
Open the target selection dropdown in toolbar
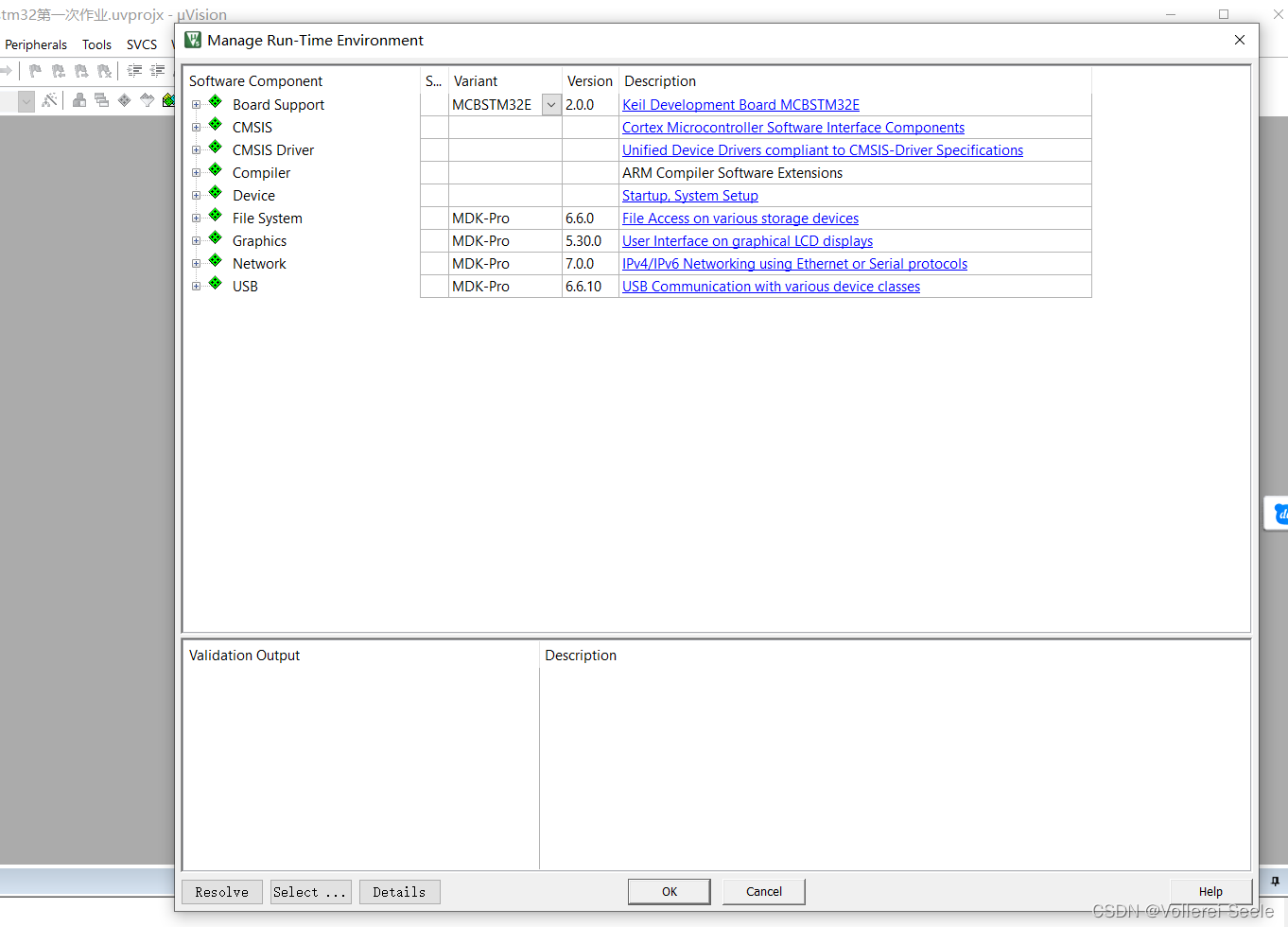click(x=26, y=101)
